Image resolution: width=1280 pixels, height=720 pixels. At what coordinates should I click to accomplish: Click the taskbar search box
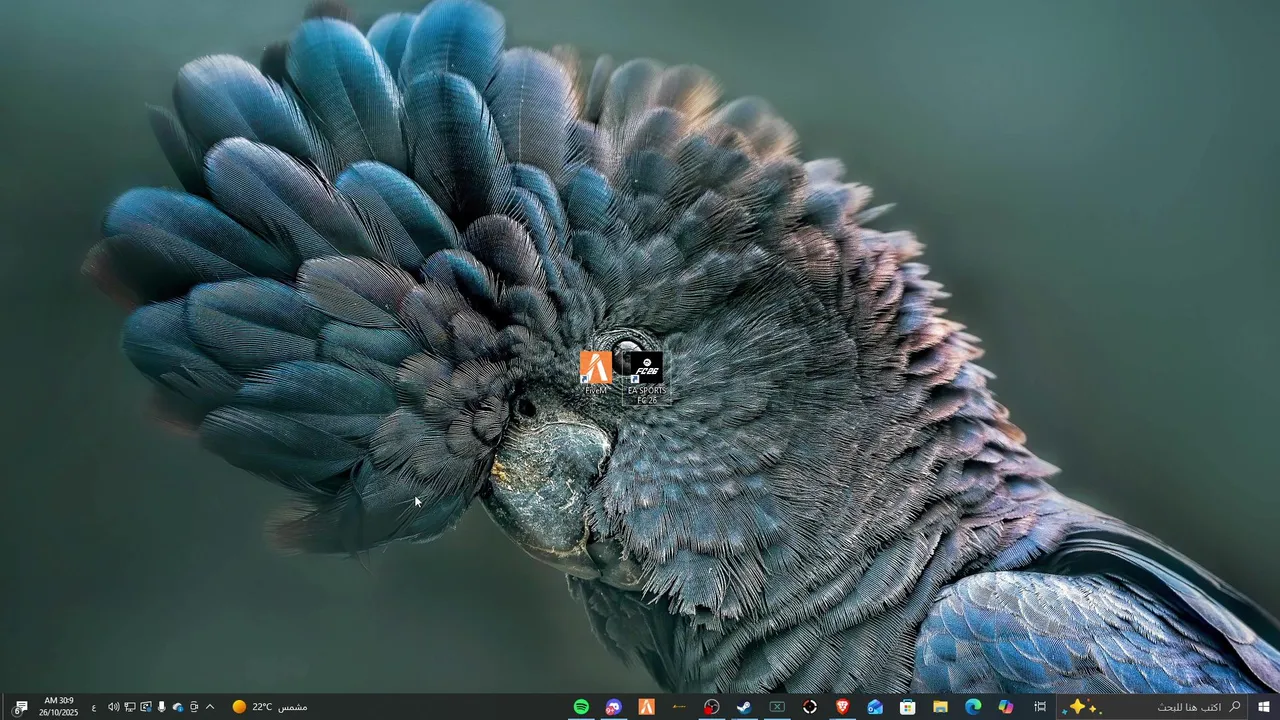click(1153, 707)
